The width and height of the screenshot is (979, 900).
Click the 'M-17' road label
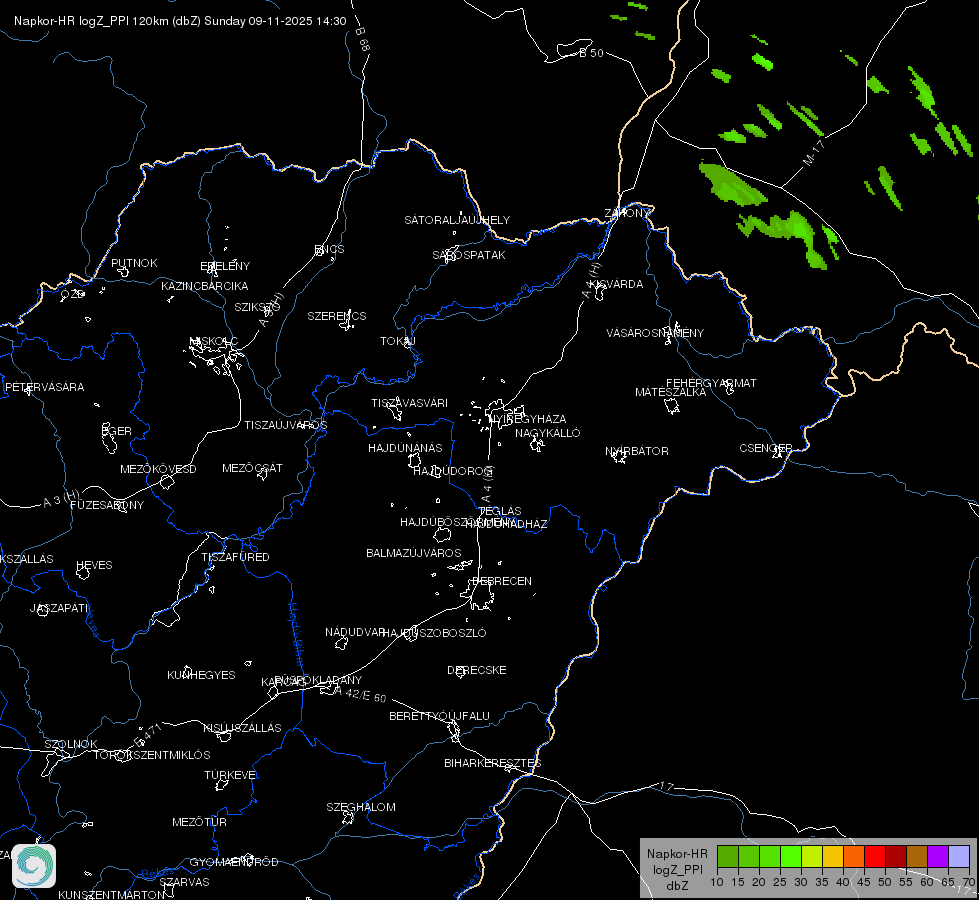coord(814,153)
